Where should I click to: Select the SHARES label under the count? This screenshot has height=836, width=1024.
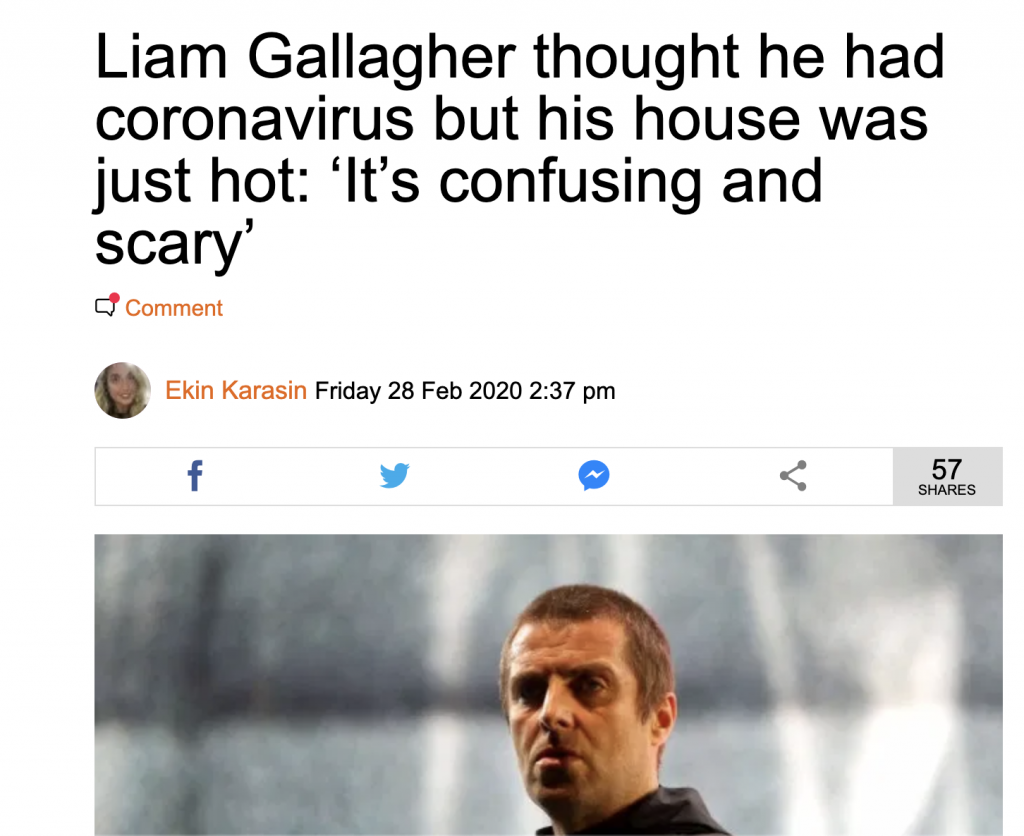tap(946, 490)
